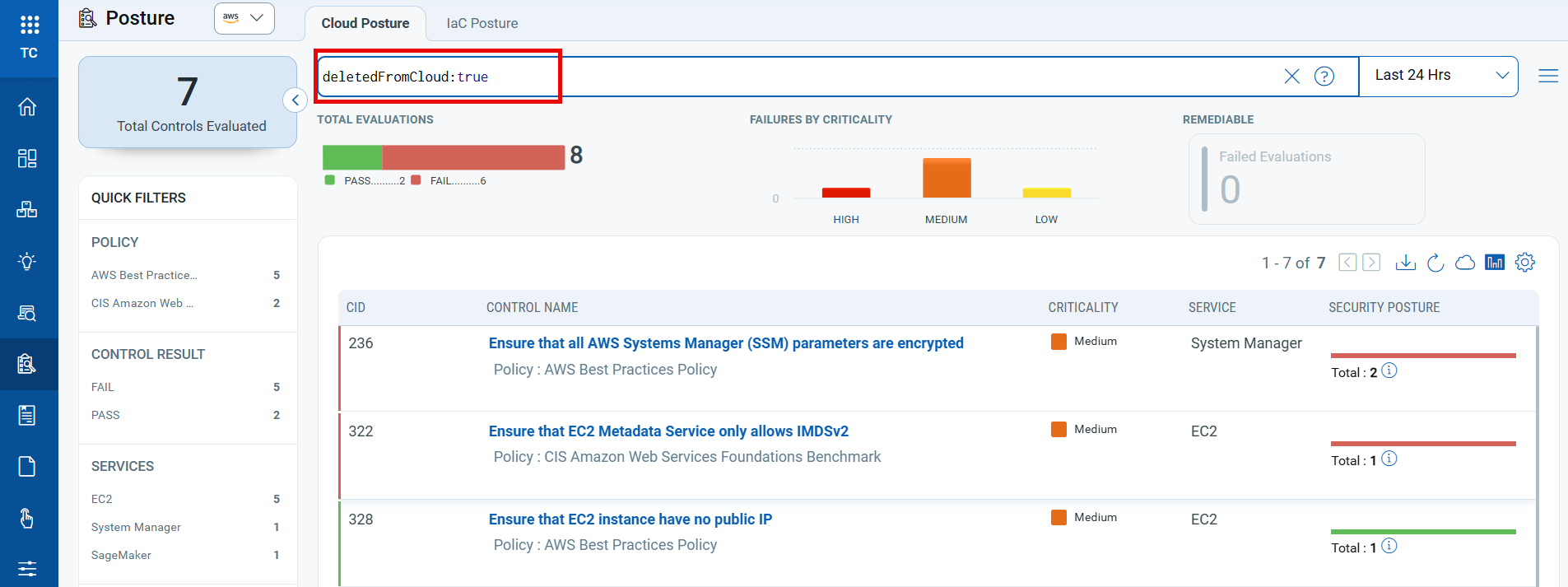The image size is (1568, 587).
Task: Expand the Last 24 Hrs time range
Action: click(1438, 76)
